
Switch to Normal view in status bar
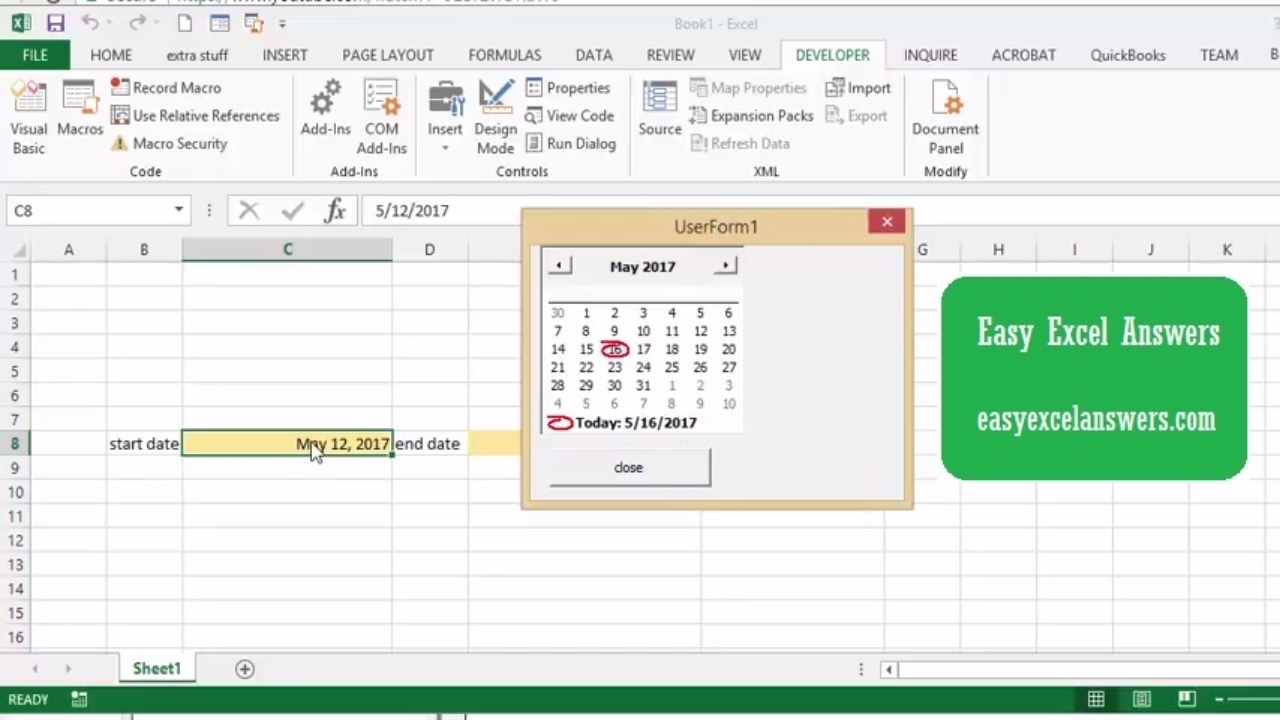(1096, 699)
